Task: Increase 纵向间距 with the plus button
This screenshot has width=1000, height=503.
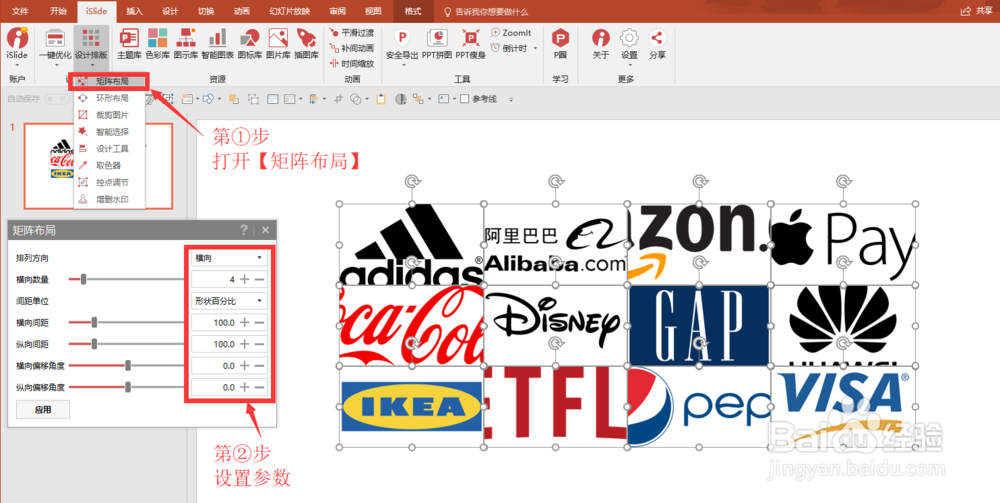Action: pyautogui.click(x=244, y=344)
